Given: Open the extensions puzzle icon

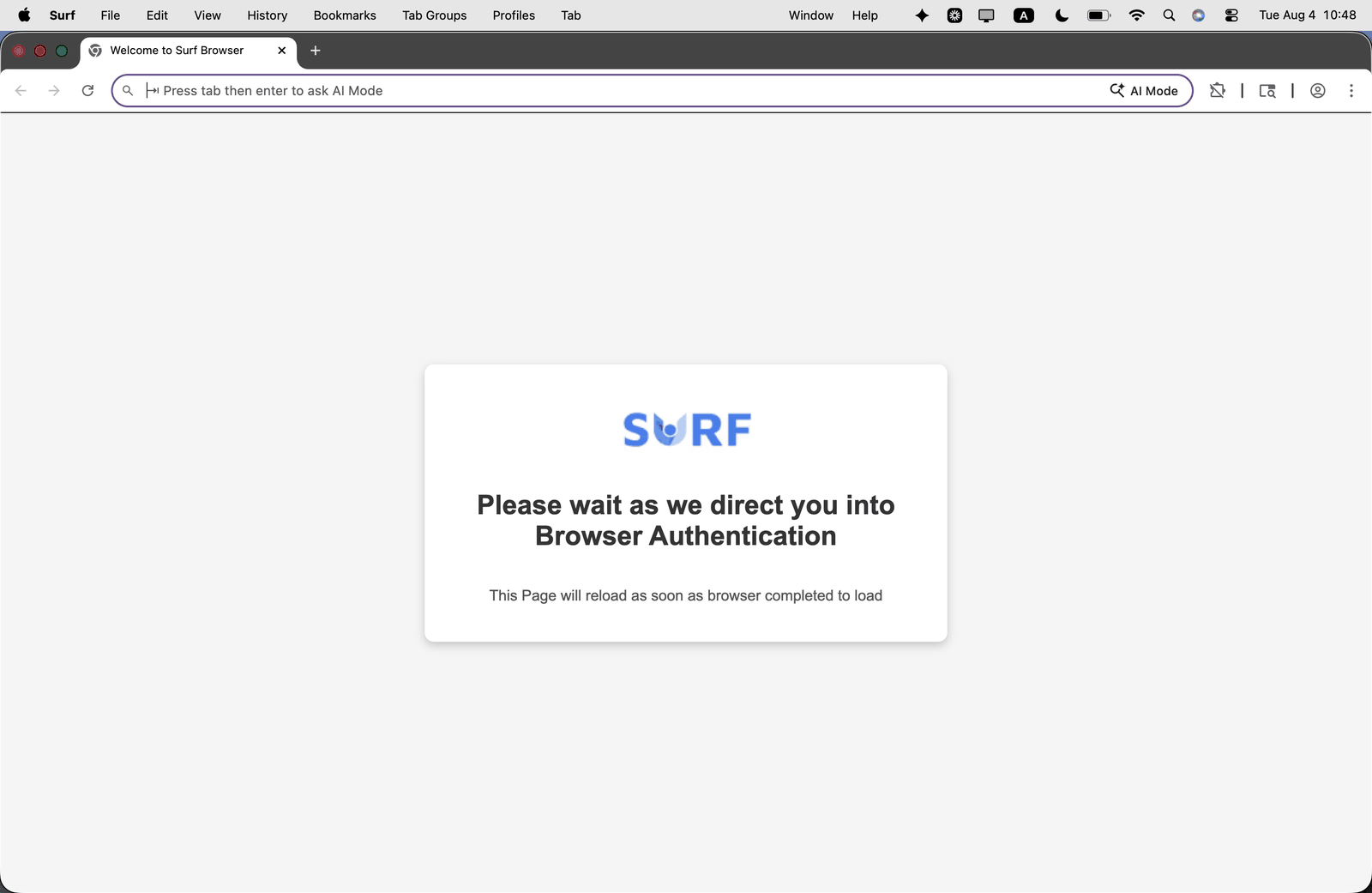Looking at the screenshot, I should point(1217,91).
